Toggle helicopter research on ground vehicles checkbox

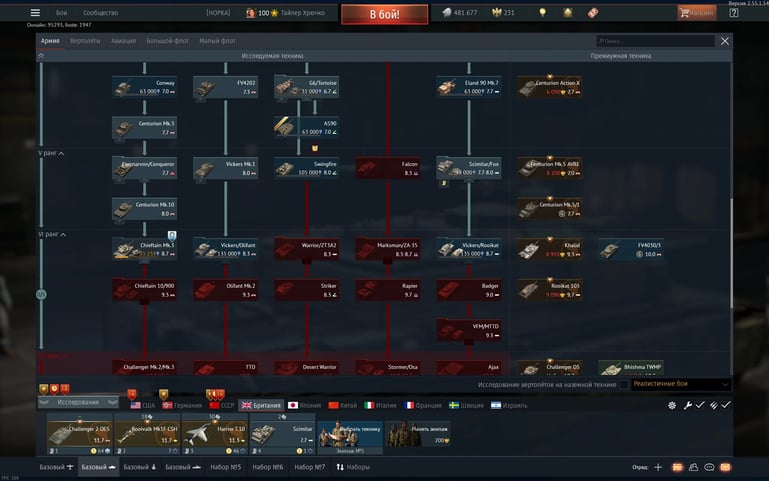click(x=623, y=384)
